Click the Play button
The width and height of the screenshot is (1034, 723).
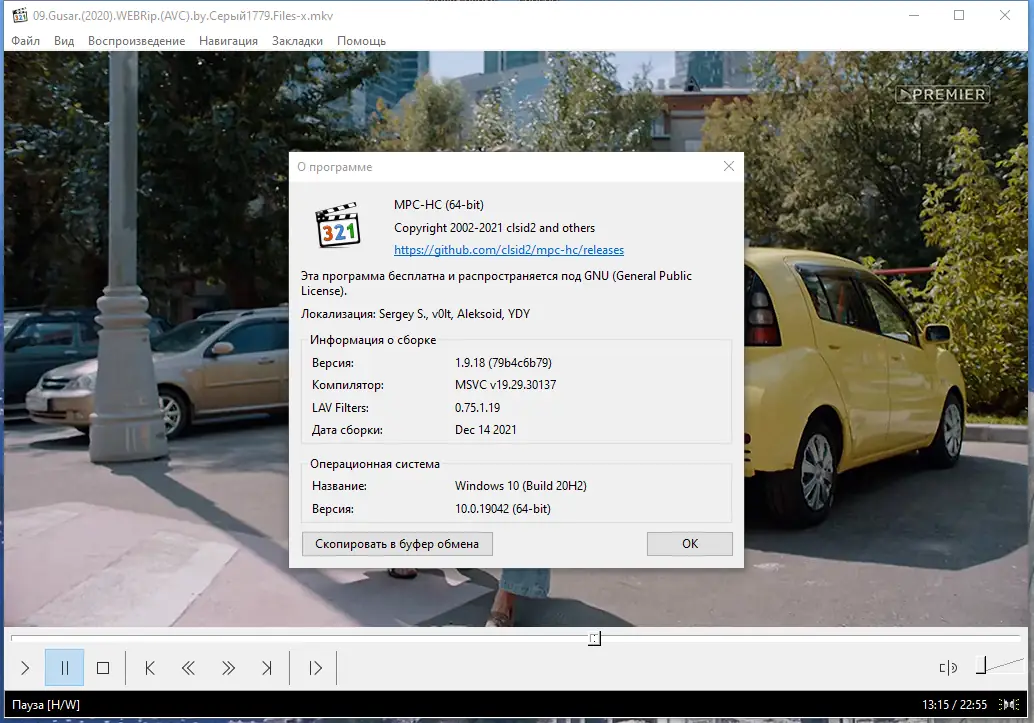coord(25,668)
